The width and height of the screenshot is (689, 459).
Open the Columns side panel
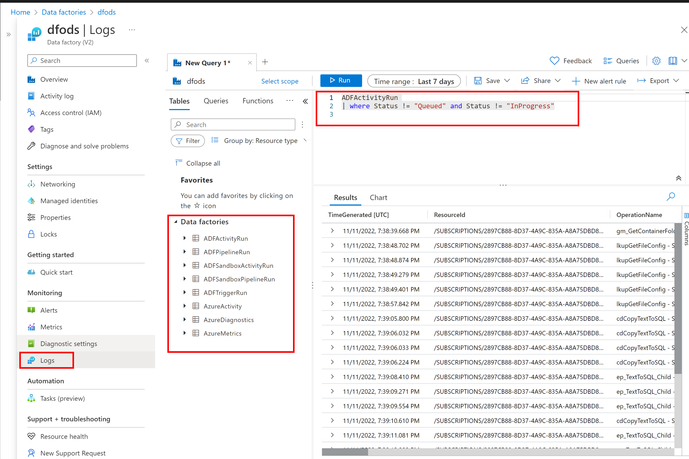(686, 230)
